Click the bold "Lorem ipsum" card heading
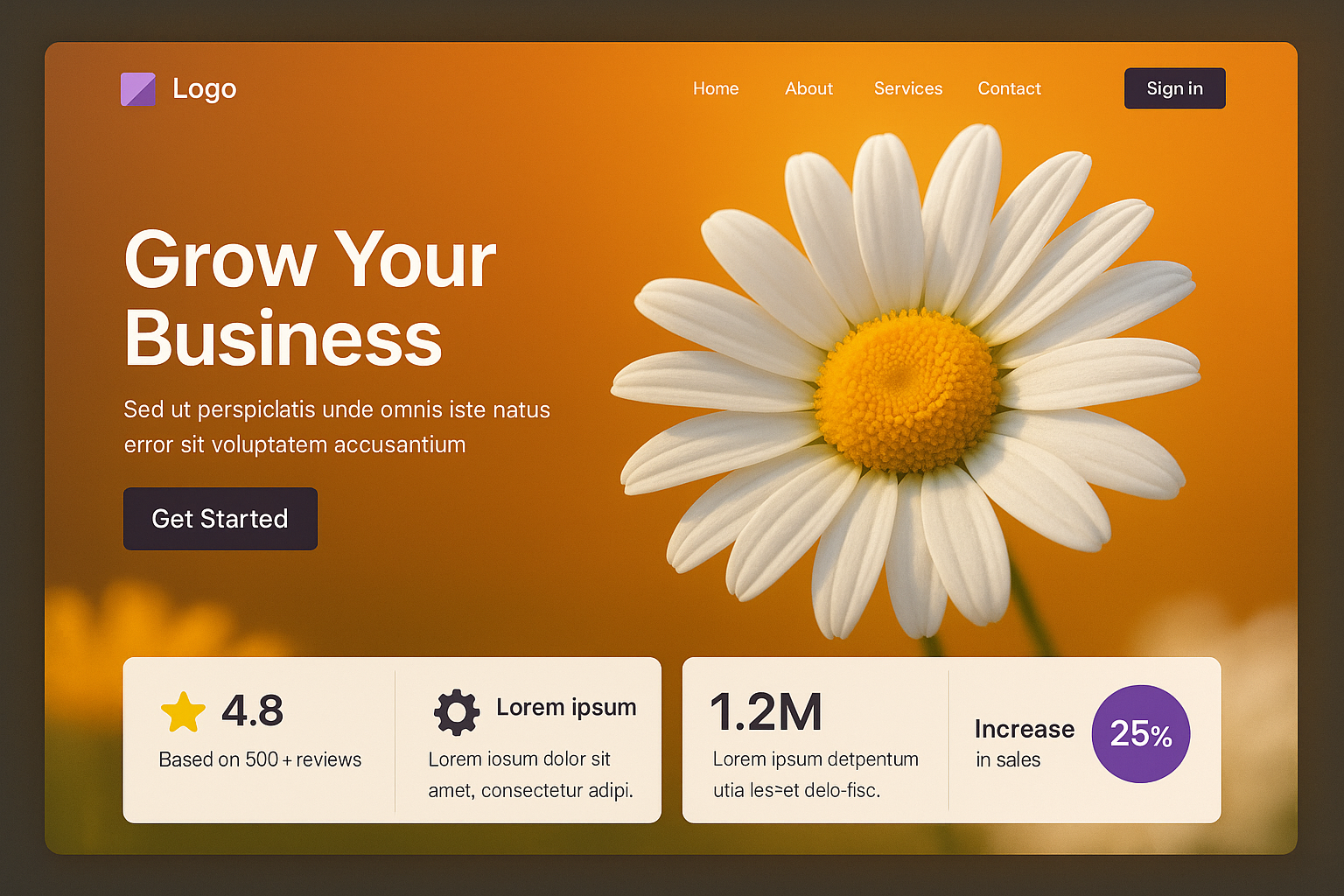 (x=566, y=707)
